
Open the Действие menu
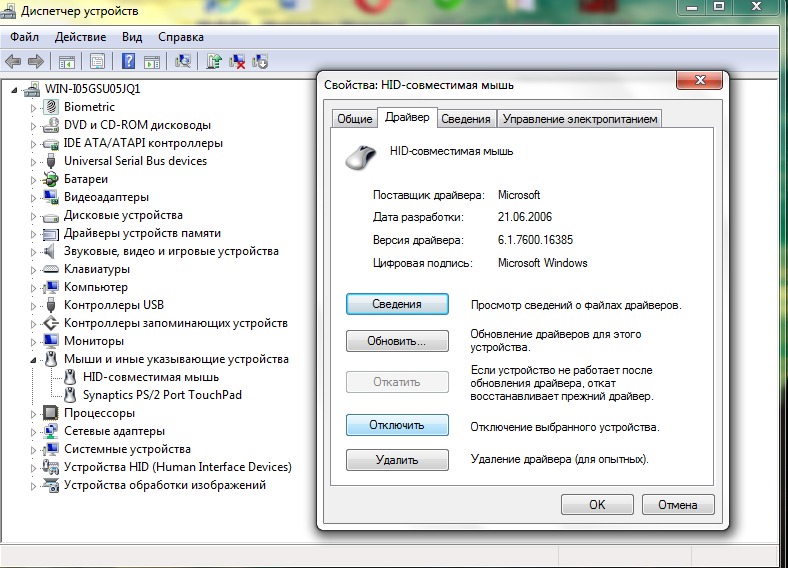pyautogui.click(x=80, y=37)
